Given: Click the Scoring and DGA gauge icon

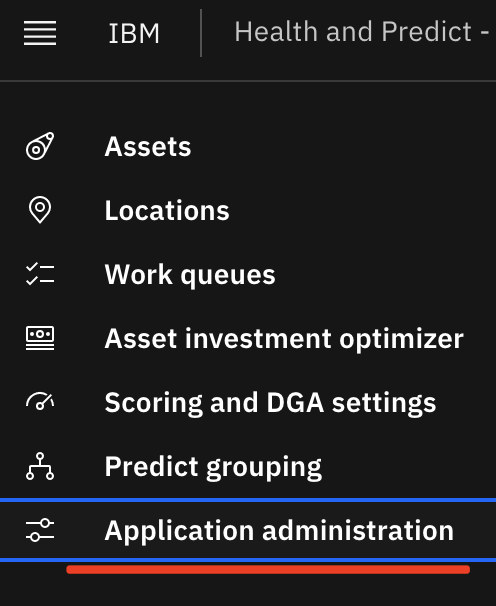Looking at the screenshot, I should click(x=40, y=402).
